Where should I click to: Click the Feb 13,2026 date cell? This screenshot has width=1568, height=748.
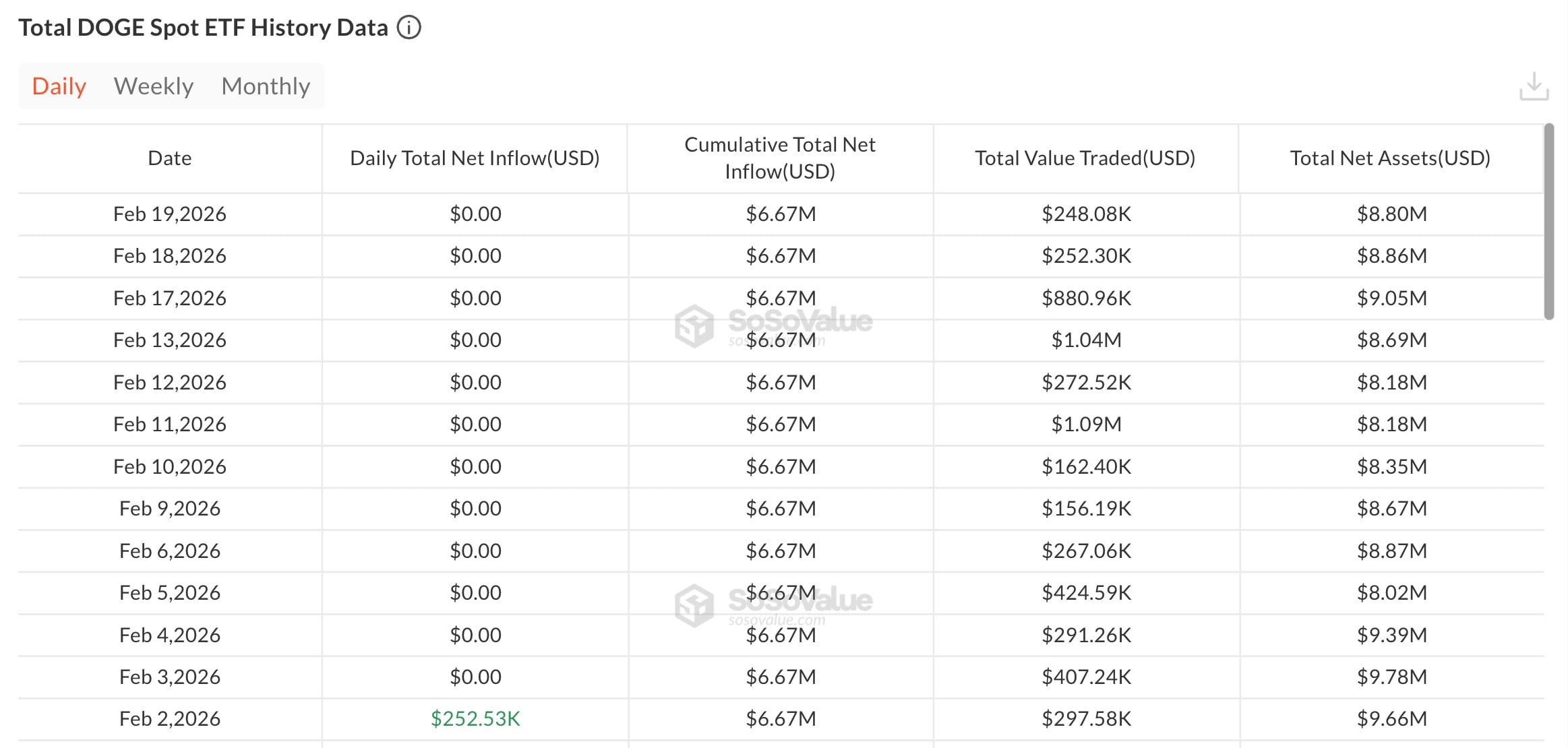pos(170,340)
